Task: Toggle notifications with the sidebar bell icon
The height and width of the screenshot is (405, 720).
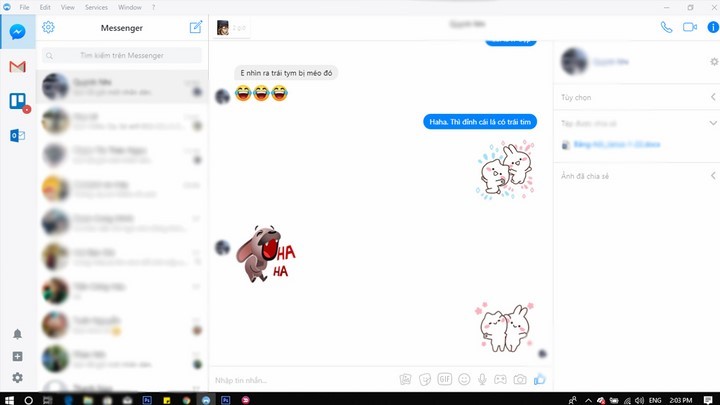Action: click(x=17, y=334)
